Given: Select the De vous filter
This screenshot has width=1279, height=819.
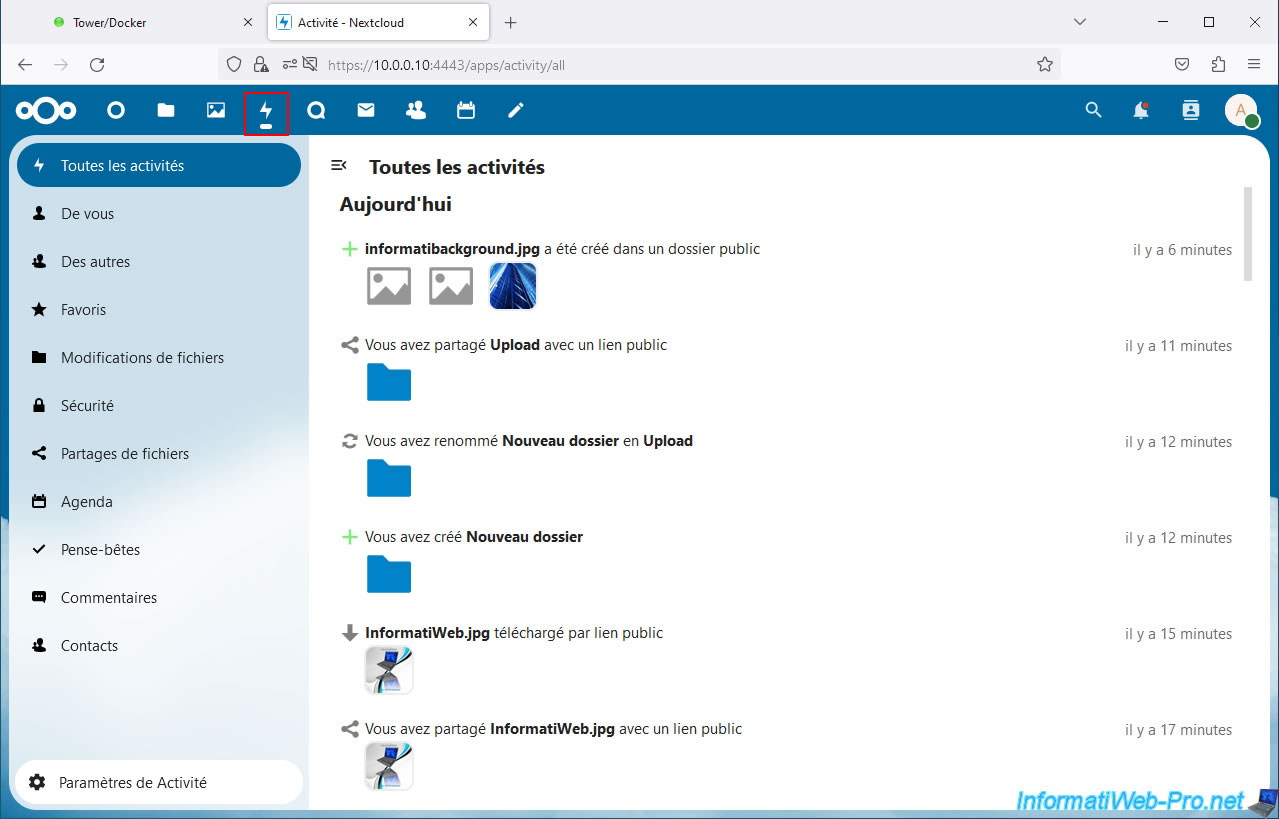Looking at the screenshot, I should tap(87, 214).
